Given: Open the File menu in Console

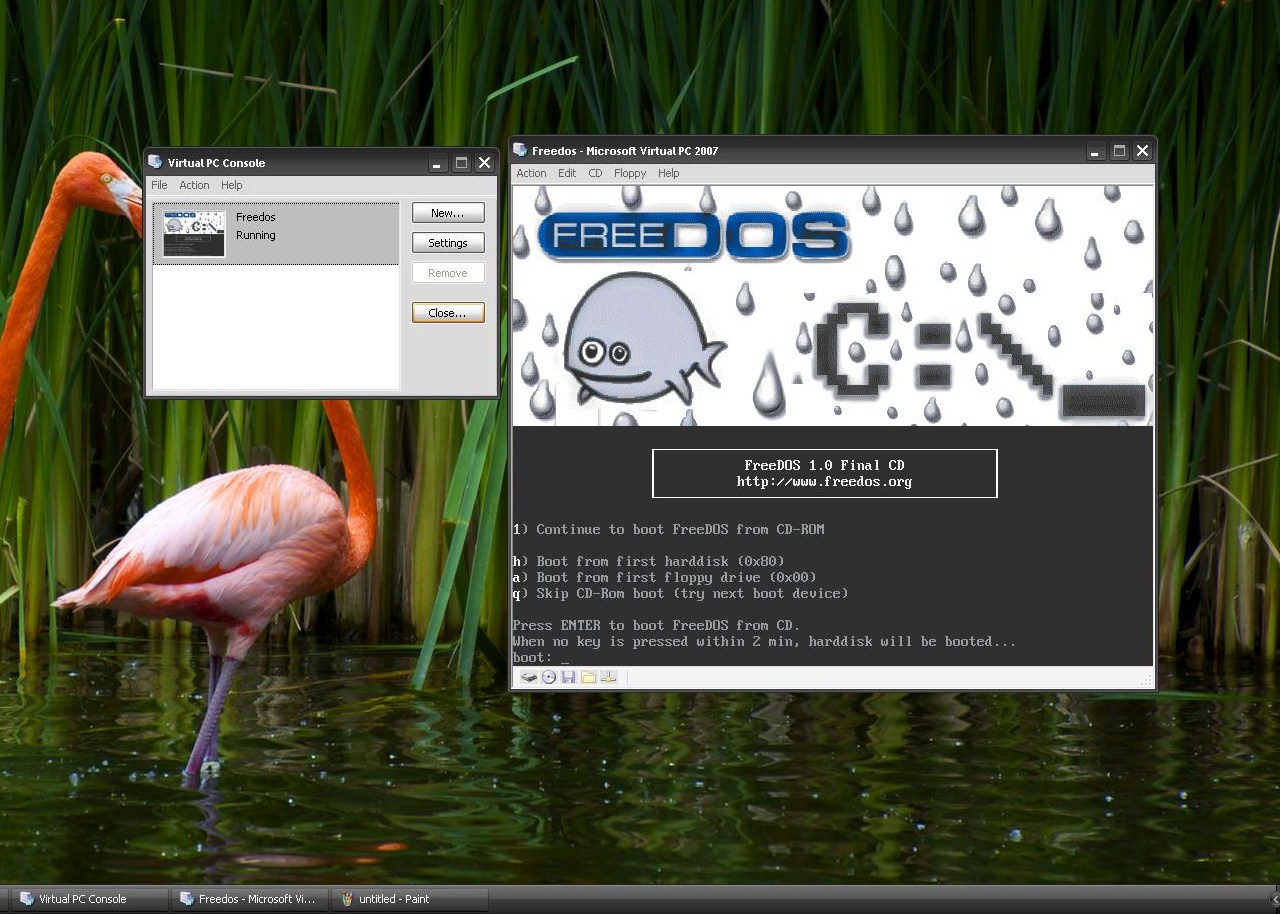Looking at the screenshot, I should click(159, 185).
